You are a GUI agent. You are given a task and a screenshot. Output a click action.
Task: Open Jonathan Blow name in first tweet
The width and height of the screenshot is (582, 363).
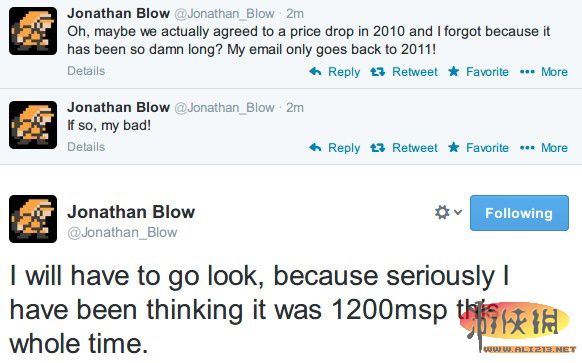pyautogui.click(x=118, y=13)
